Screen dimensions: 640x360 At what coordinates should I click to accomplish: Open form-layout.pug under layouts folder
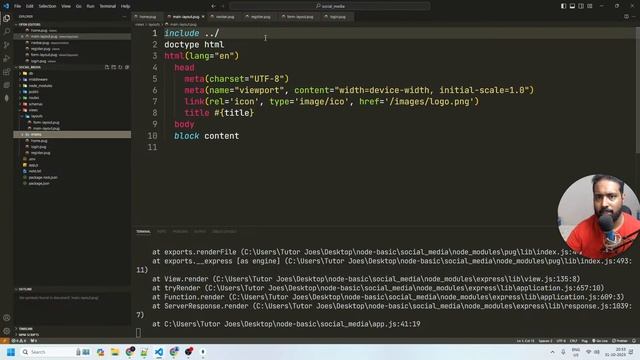45,122
